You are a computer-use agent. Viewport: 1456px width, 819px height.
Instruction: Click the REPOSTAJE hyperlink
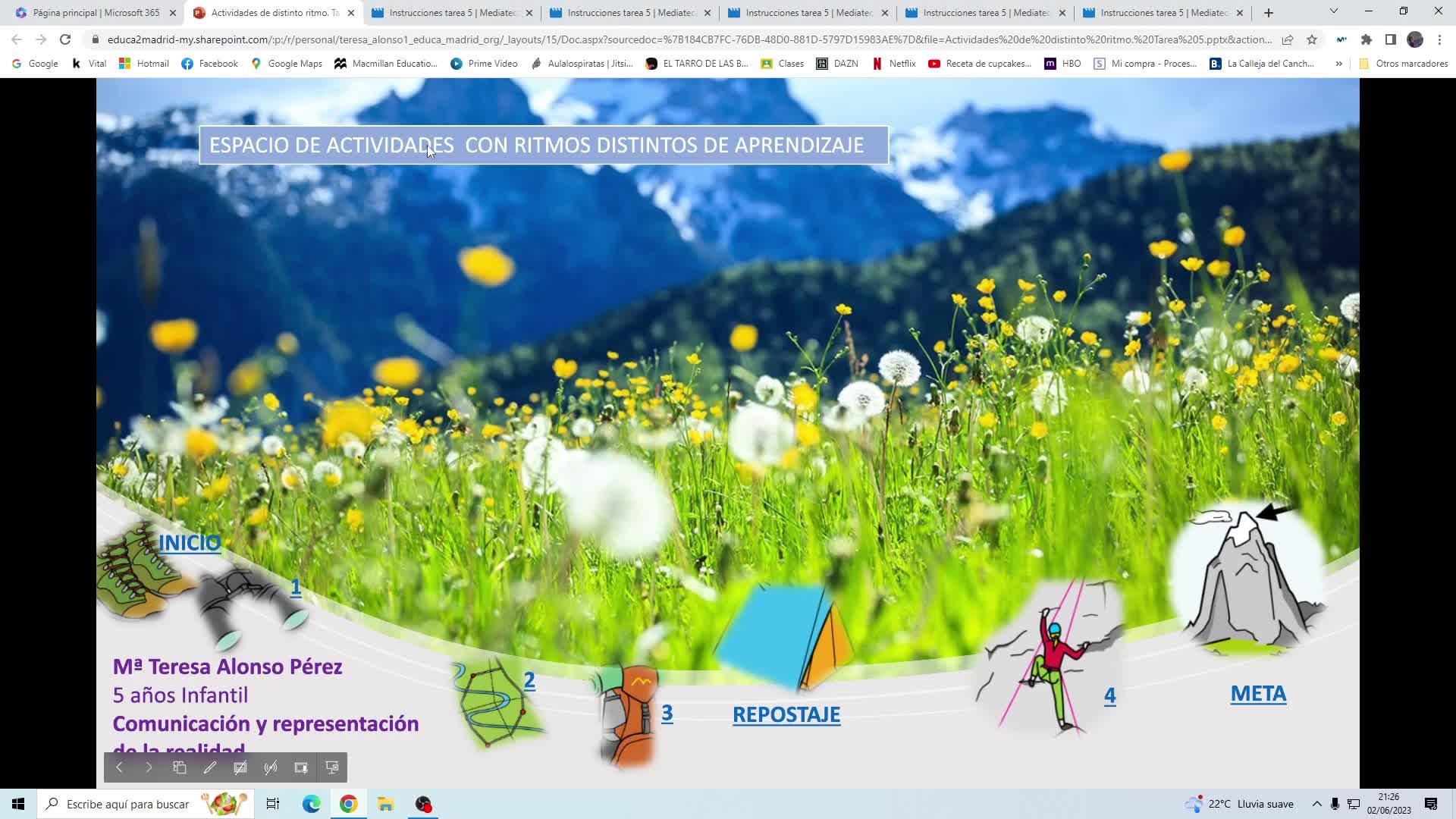click(786, 714)
